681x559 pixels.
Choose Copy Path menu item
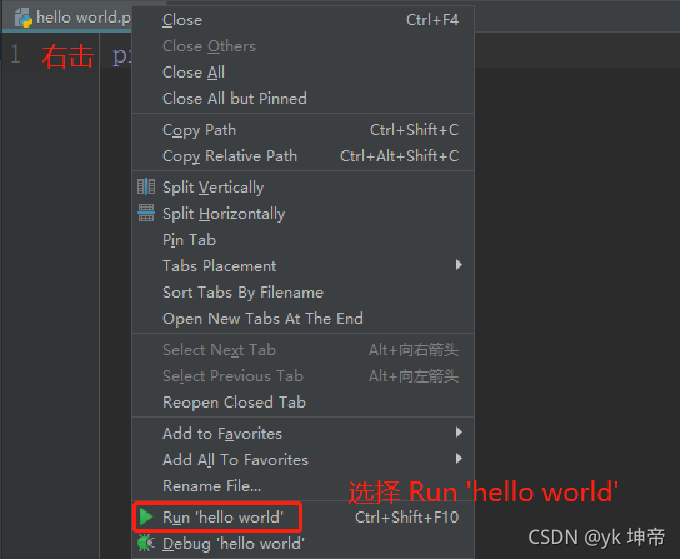(303, 130)
